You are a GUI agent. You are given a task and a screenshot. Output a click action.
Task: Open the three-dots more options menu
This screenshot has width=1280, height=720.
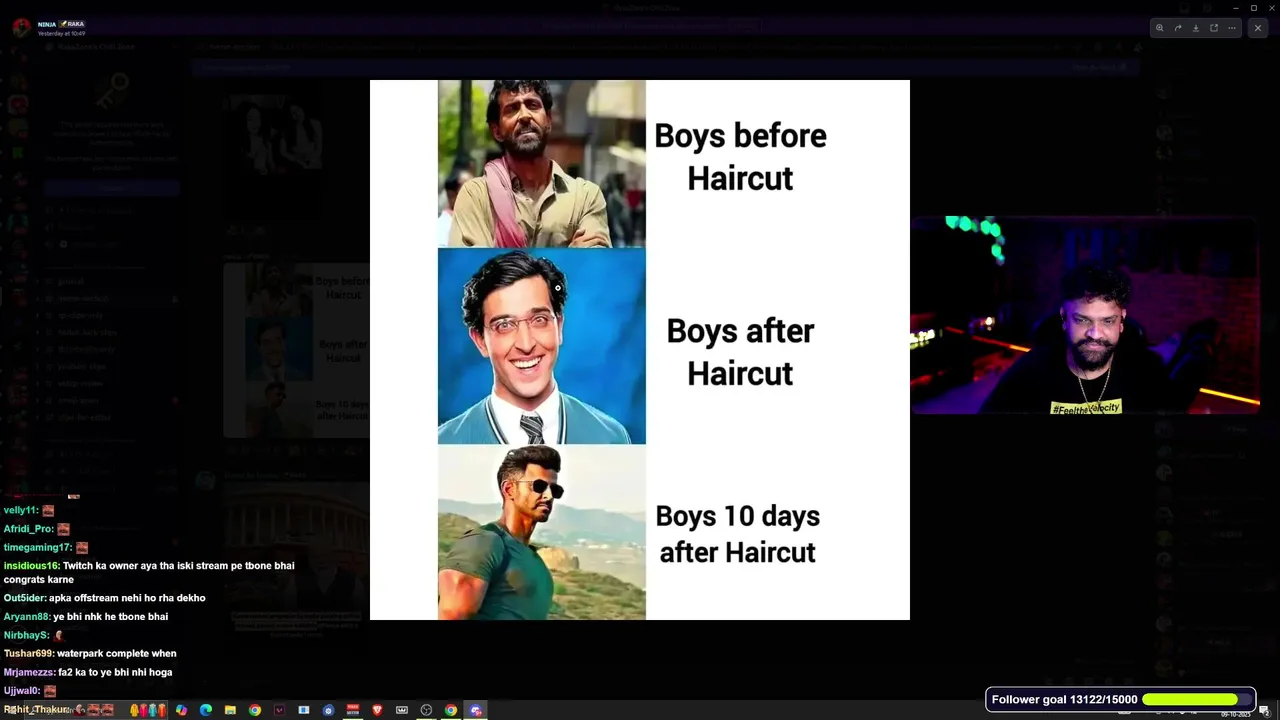coord(1232,28)
